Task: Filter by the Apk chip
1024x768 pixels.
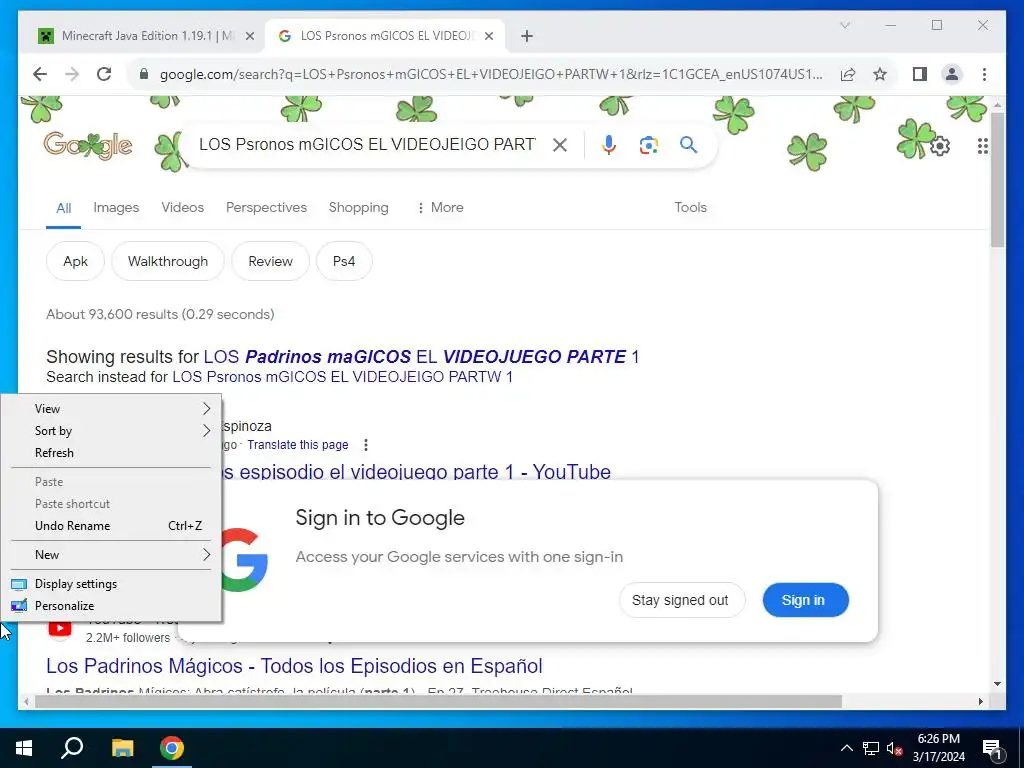Action: 75,261
